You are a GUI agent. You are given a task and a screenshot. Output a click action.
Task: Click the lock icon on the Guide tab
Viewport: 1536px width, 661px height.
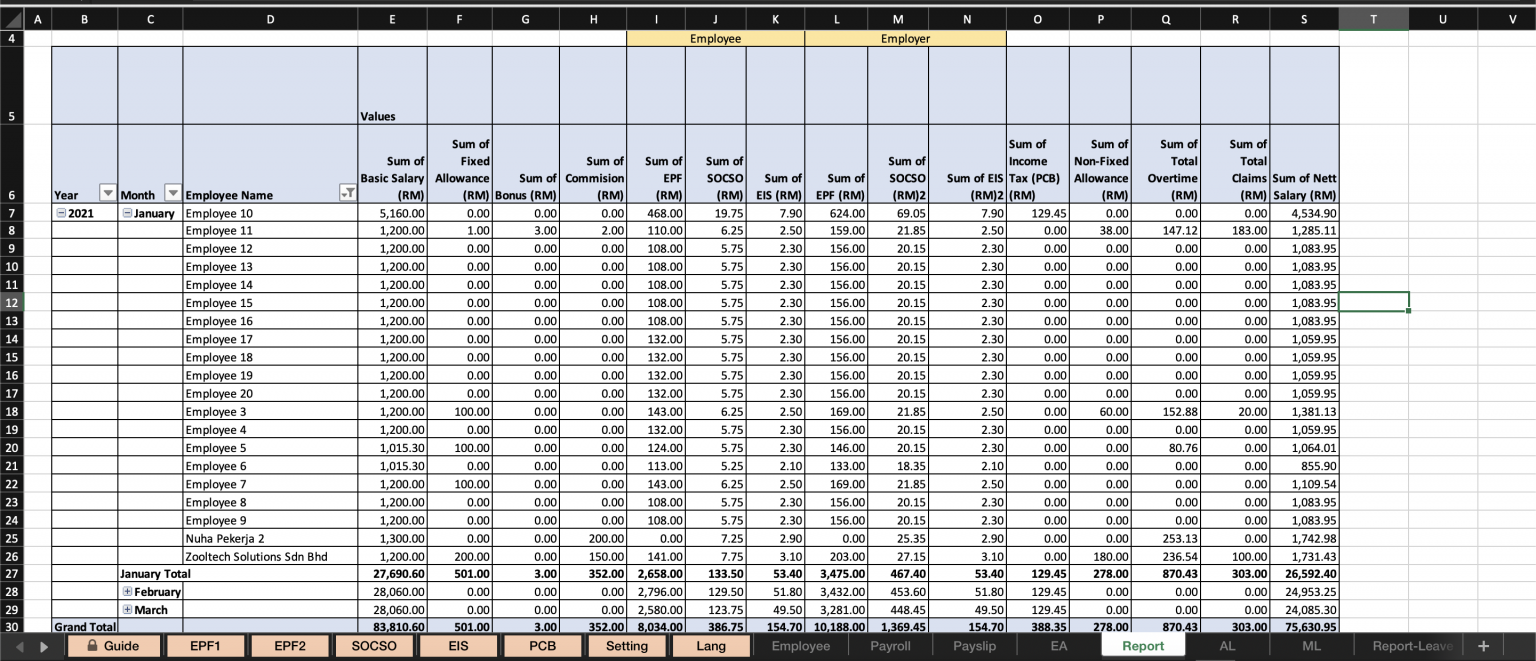click(x=95, y=646)
